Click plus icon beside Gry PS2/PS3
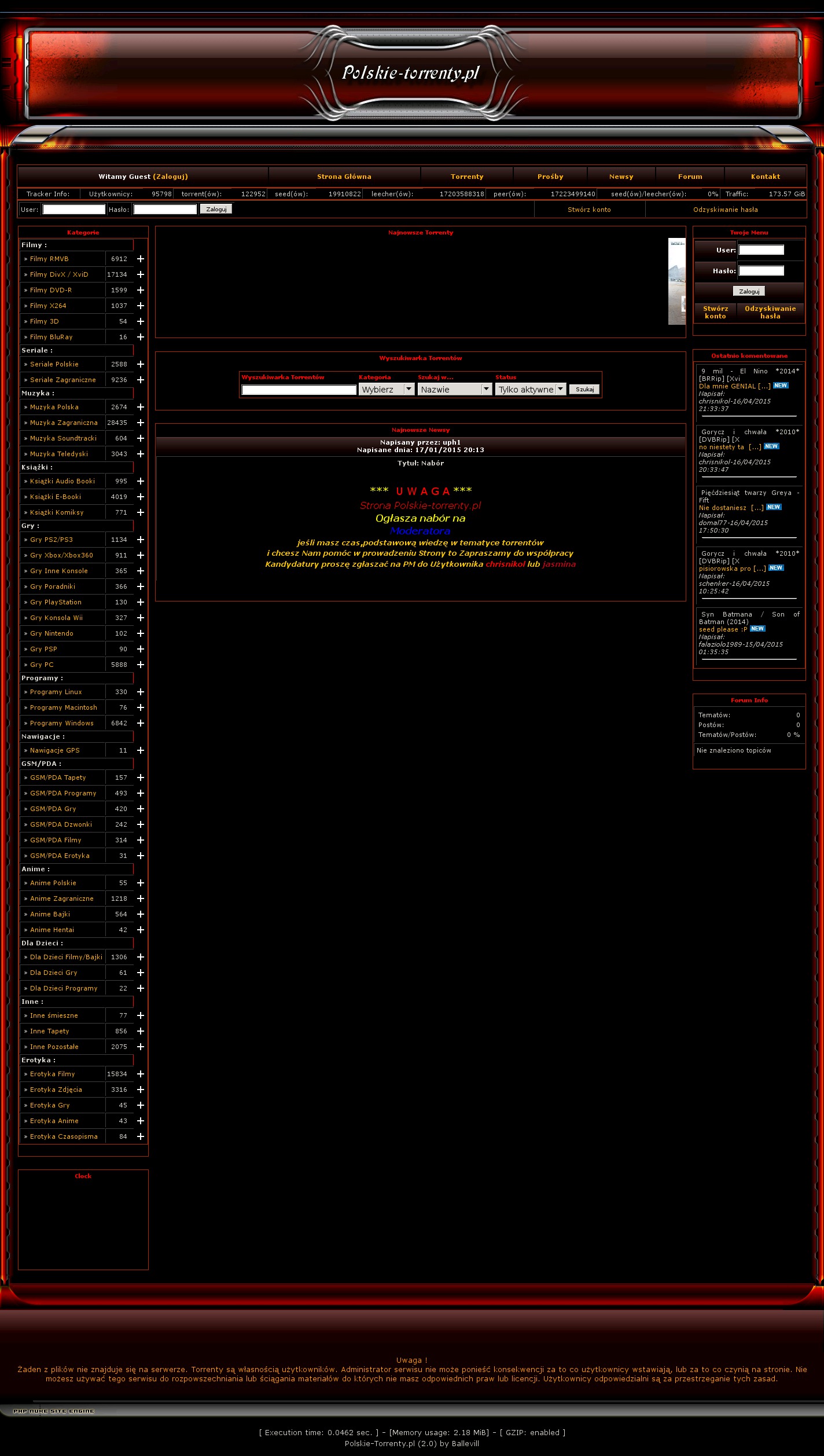 tap(141, 540)
